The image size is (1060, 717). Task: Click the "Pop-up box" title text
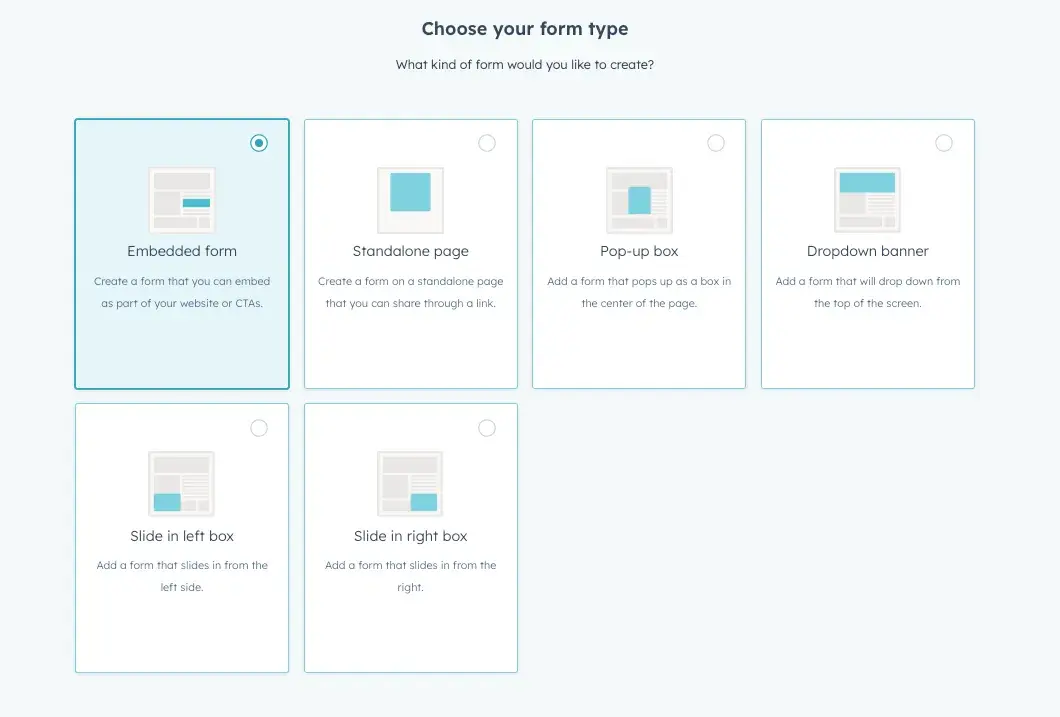point(640,251)
